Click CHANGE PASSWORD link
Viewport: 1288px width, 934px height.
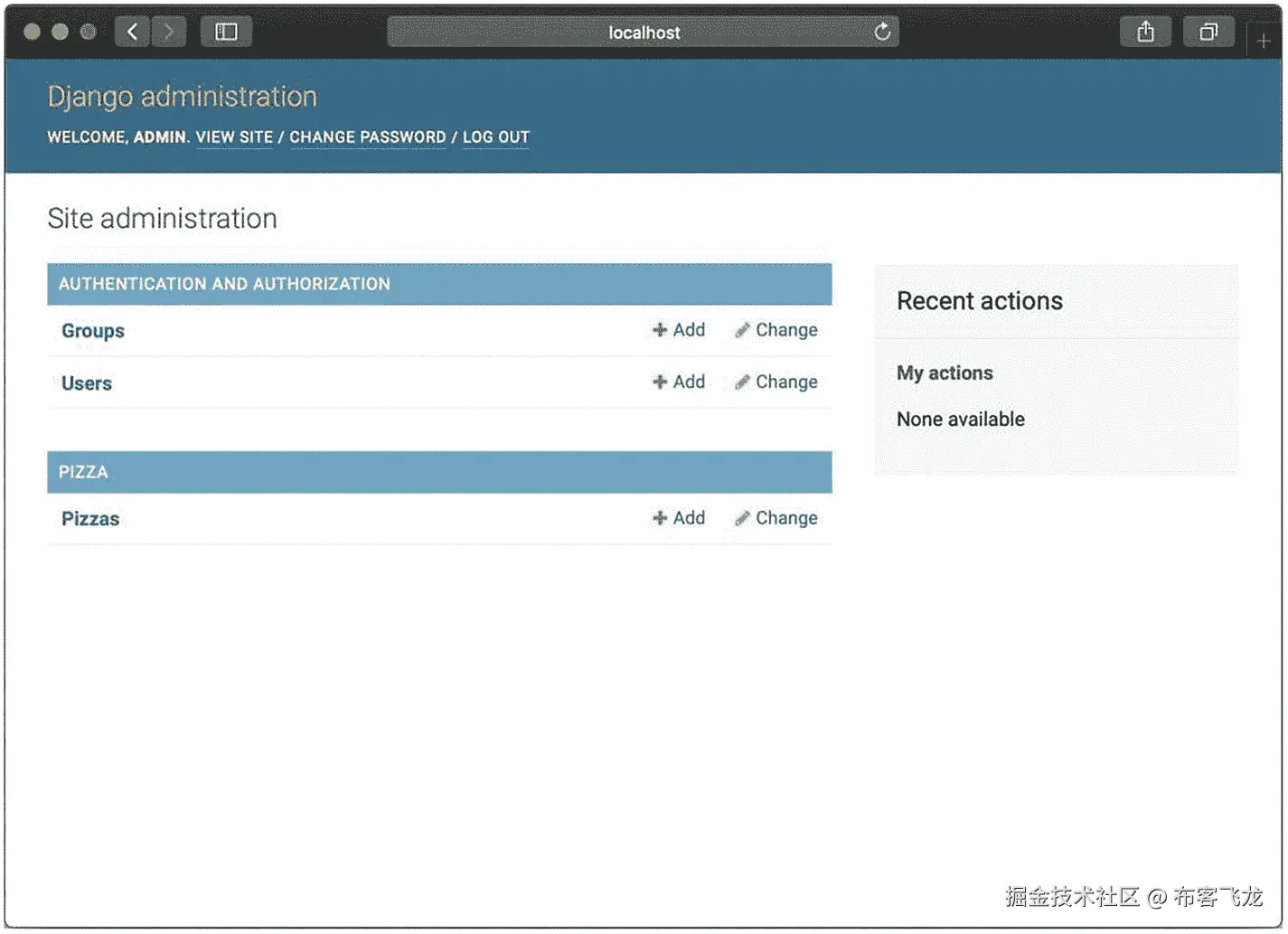click(x=367, y=137)
